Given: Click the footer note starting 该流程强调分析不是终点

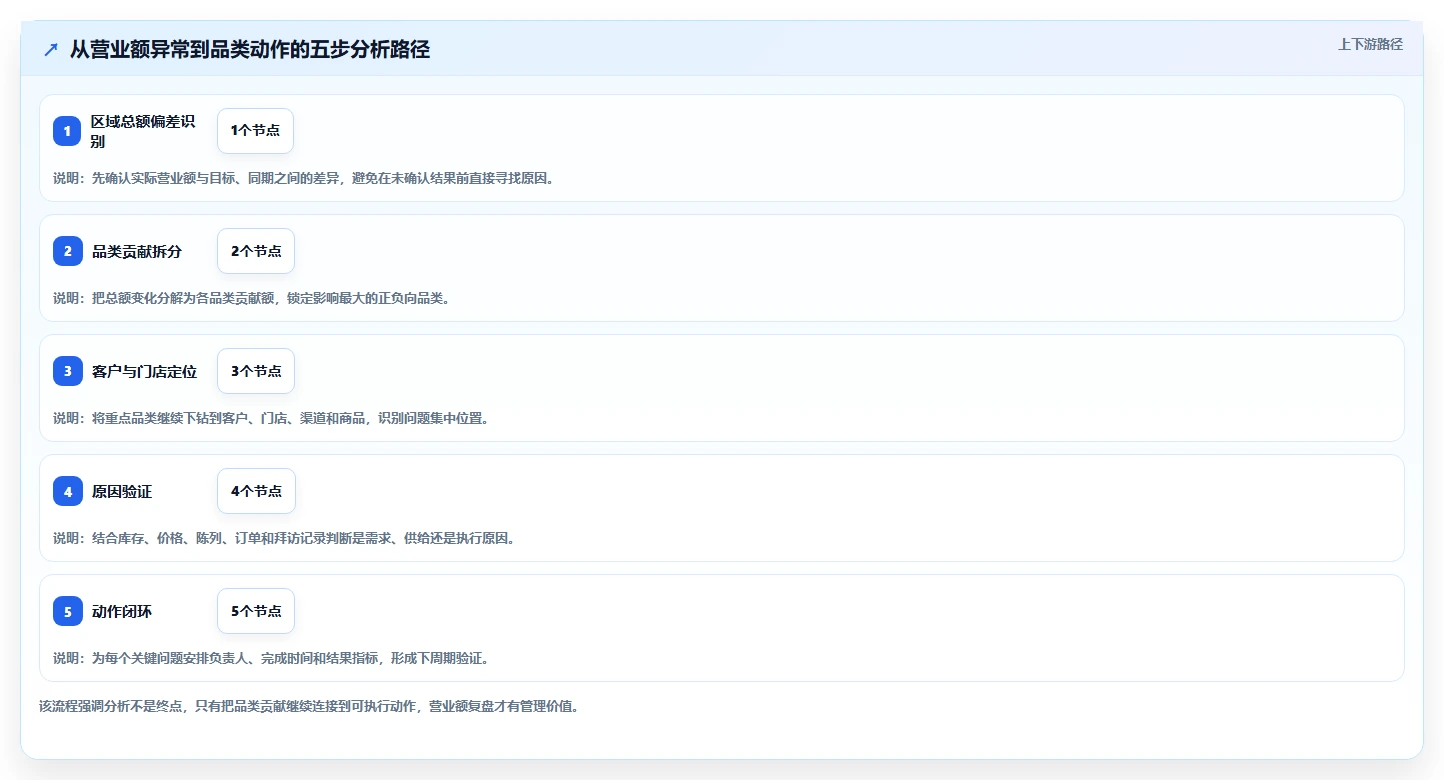Looking at the screenshot, I should (x=309, y=706).
